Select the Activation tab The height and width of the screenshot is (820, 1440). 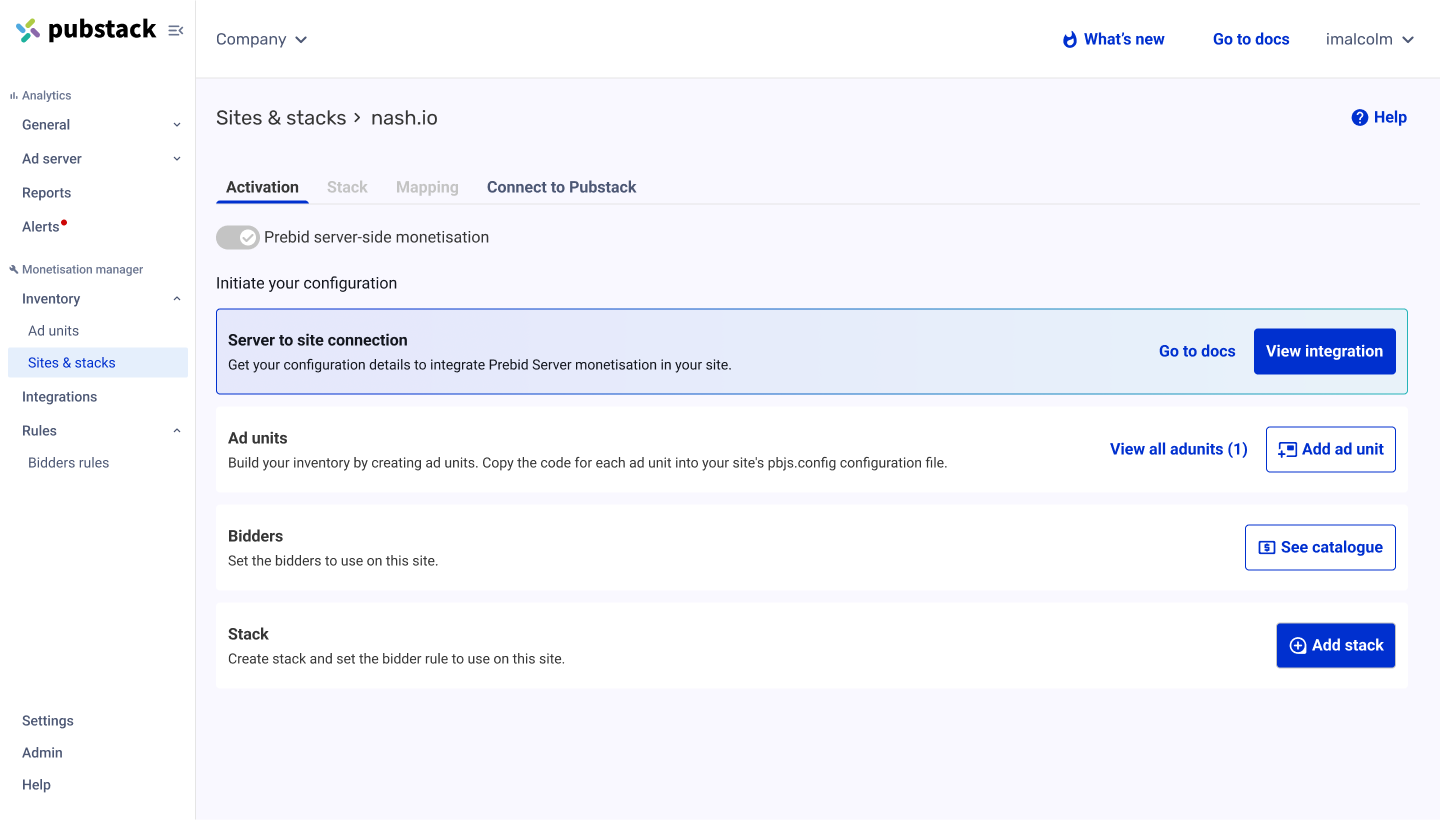click(262, 187)
